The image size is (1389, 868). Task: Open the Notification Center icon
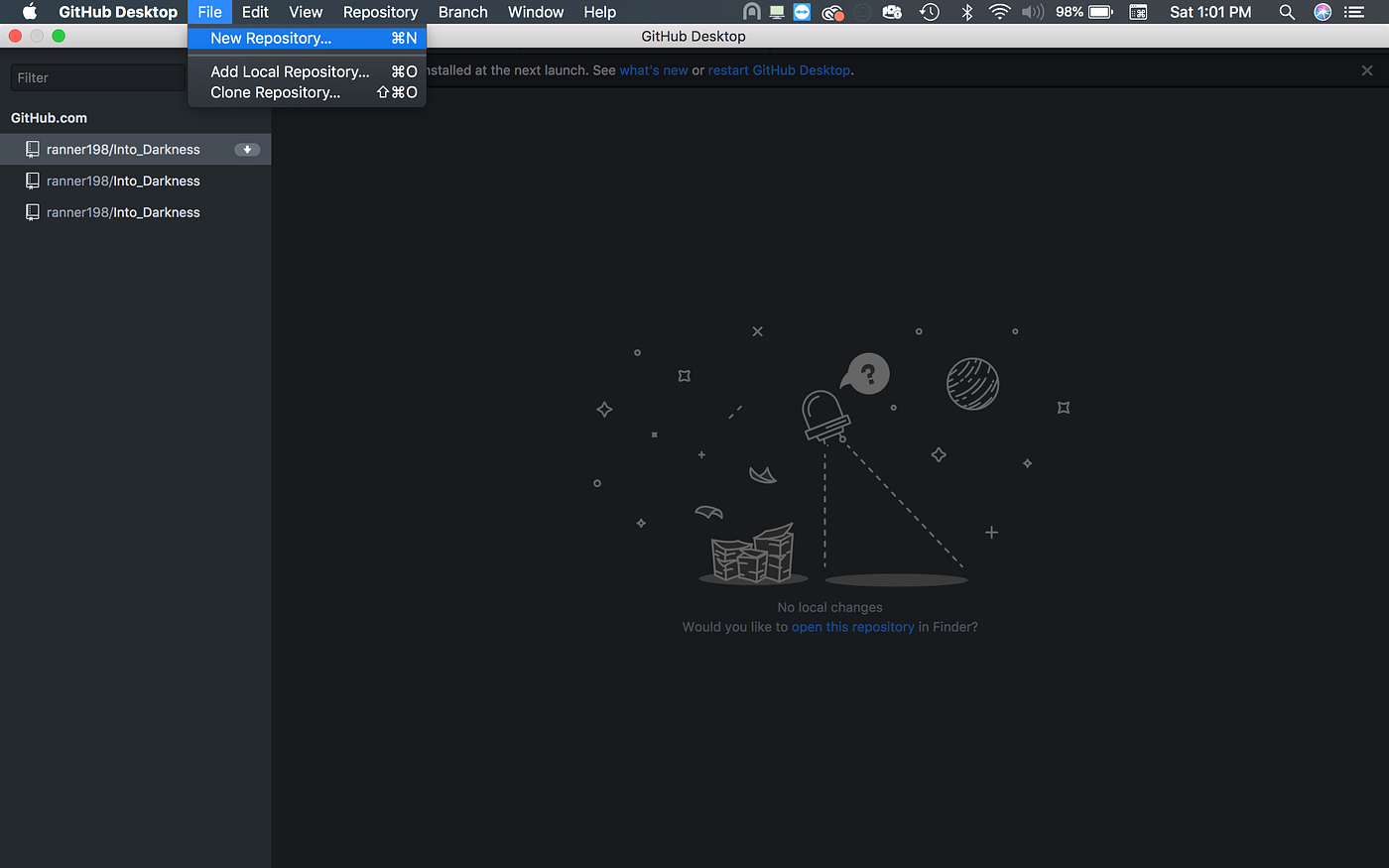pyautogui.click(x=1354, y=12)
